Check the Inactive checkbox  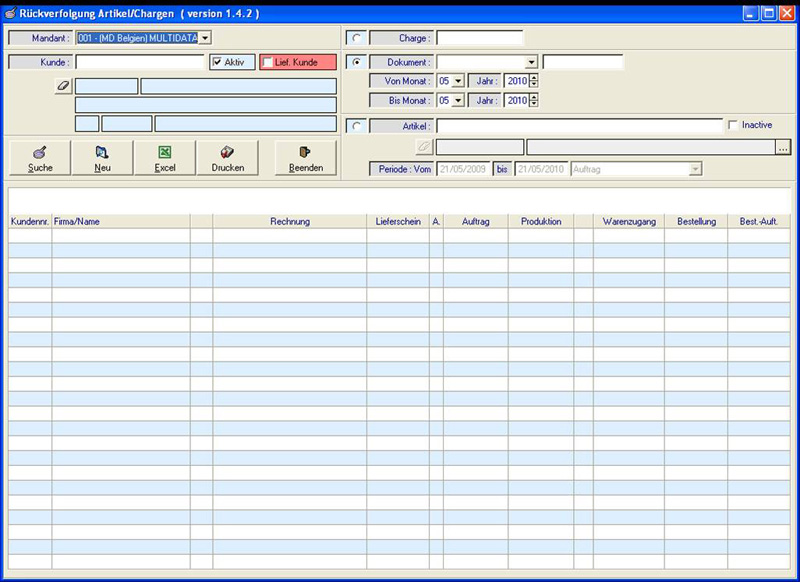coord(734,125)
